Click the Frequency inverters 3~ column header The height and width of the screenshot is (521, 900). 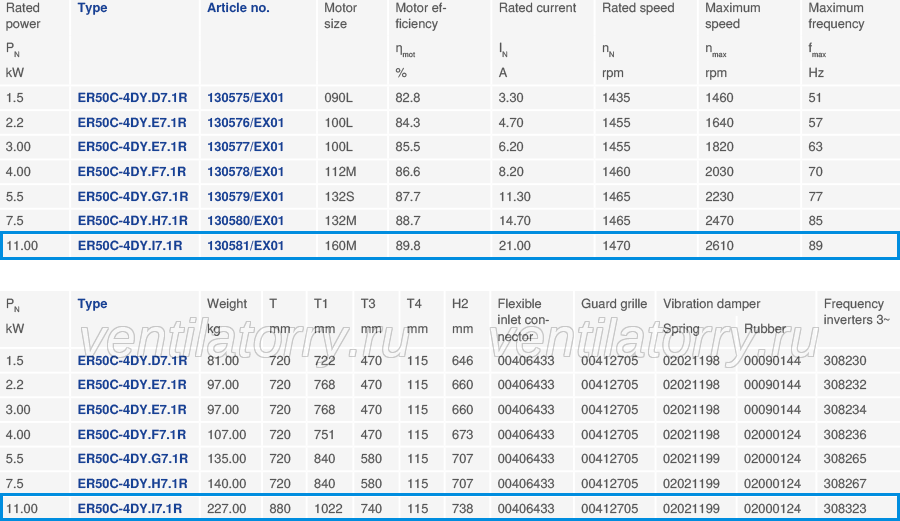tap(856, 312)
